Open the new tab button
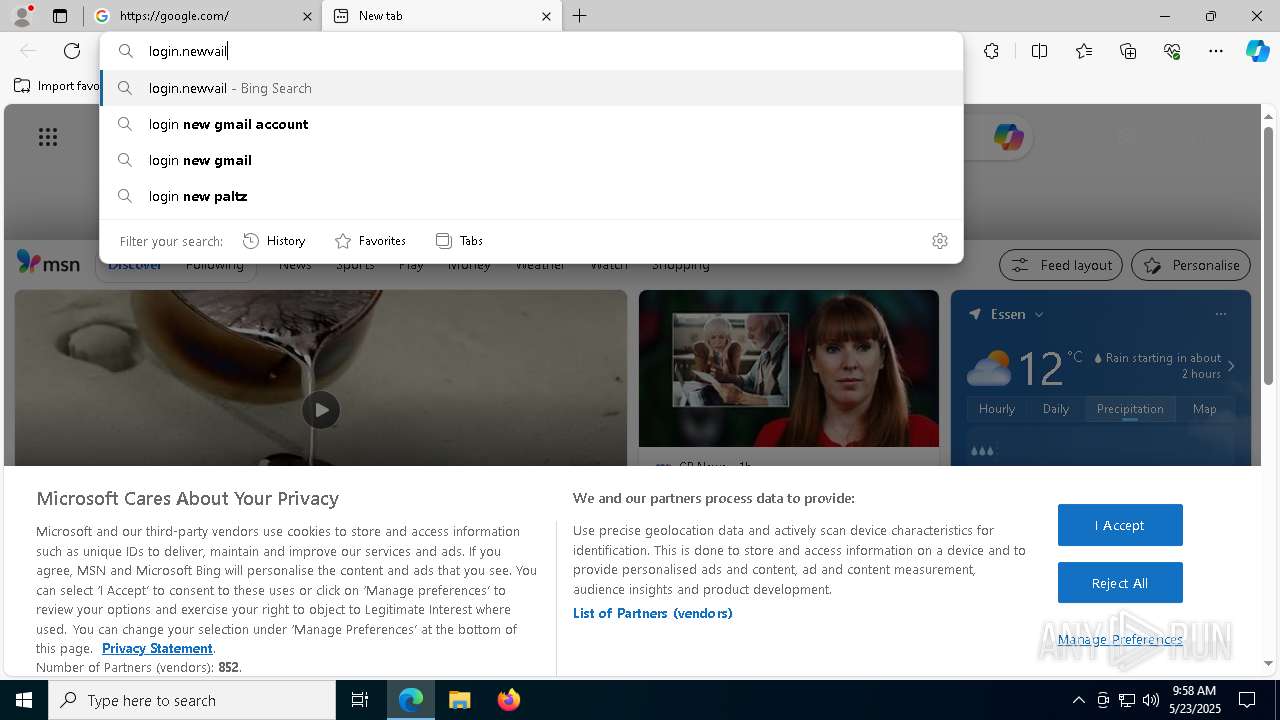Viewport: 1280px width, 720px height. 580,16
